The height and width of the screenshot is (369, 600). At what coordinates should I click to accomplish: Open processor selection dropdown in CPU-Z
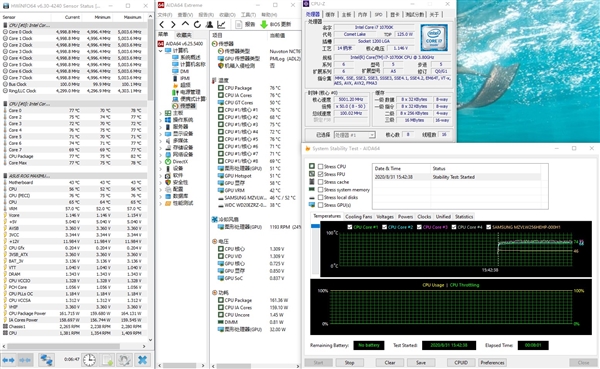(x=372, y=135)
